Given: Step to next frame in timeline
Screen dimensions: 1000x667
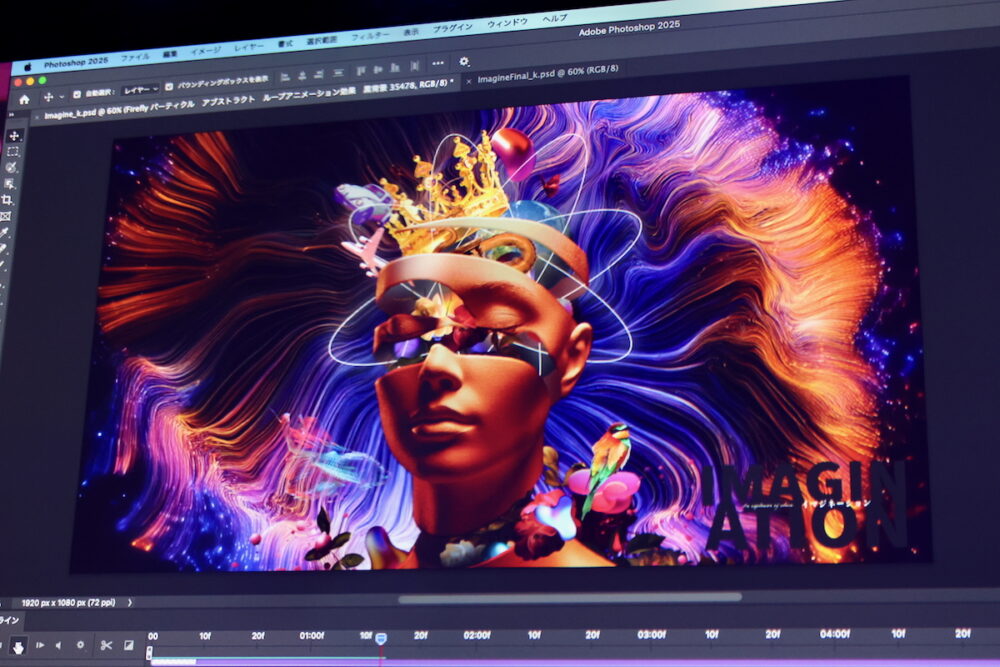Looking at the screenshot, I should (x=40, y=645).
